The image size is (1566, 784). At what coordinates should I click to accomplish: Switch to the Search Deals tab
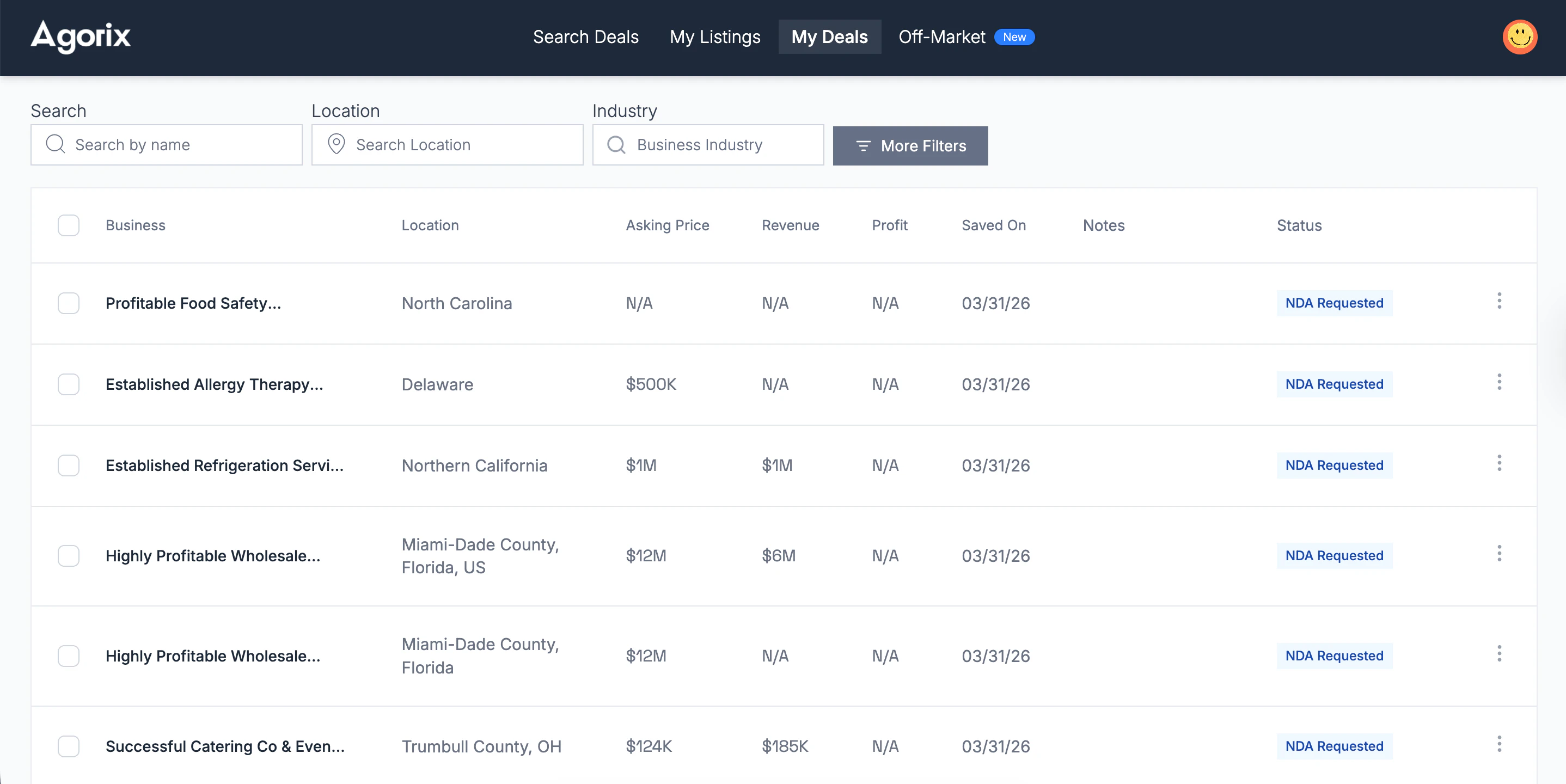click(585, 37)
